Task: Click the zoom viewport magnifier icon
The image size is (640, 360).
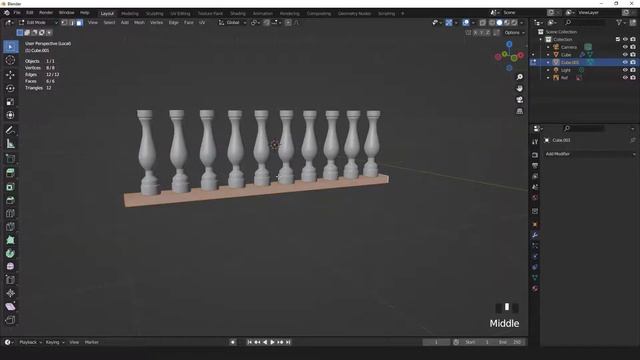Action: click(x=520, y=77)
